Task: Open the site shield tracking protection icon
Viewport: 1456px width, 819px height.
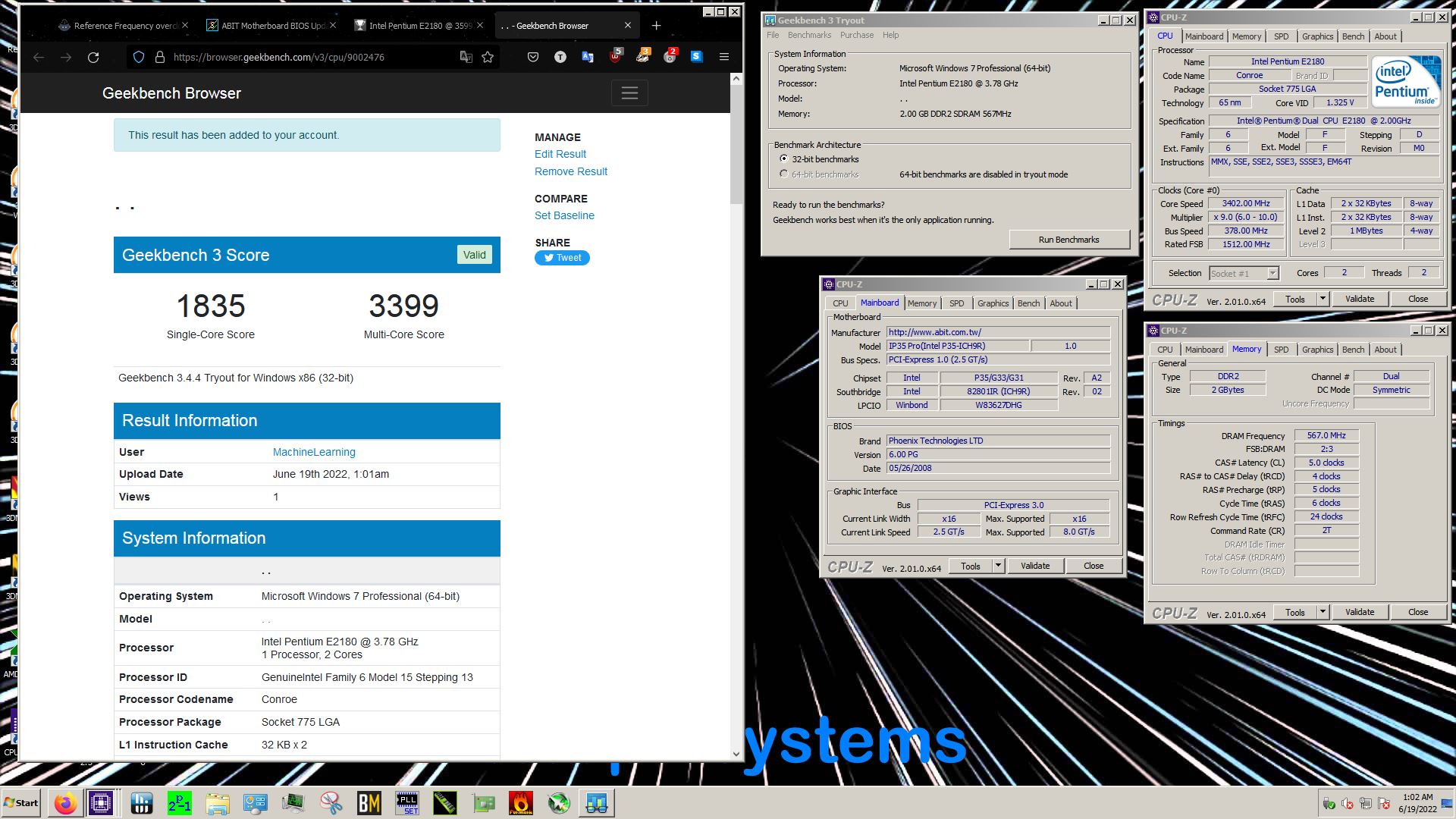Action: (x=138, y=57)
